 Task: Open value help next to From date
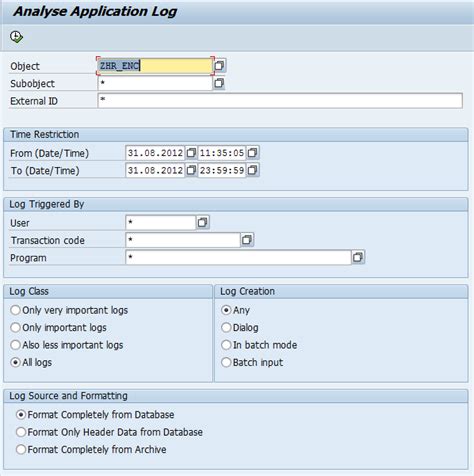pos(191,153)
